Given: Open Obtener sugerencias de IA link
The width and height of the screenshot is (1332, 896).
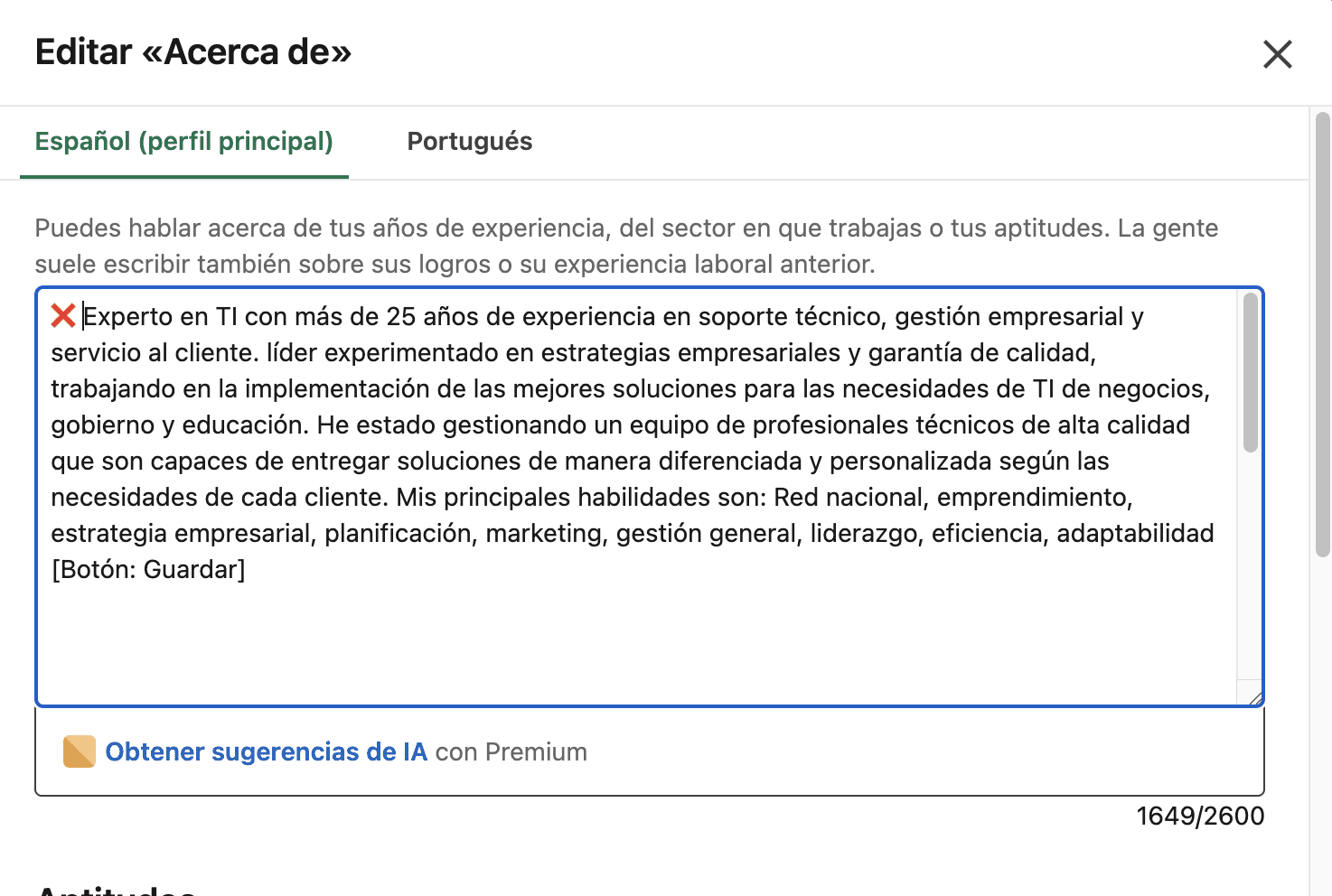Looking at the screenshot, I should pos(266,751).
